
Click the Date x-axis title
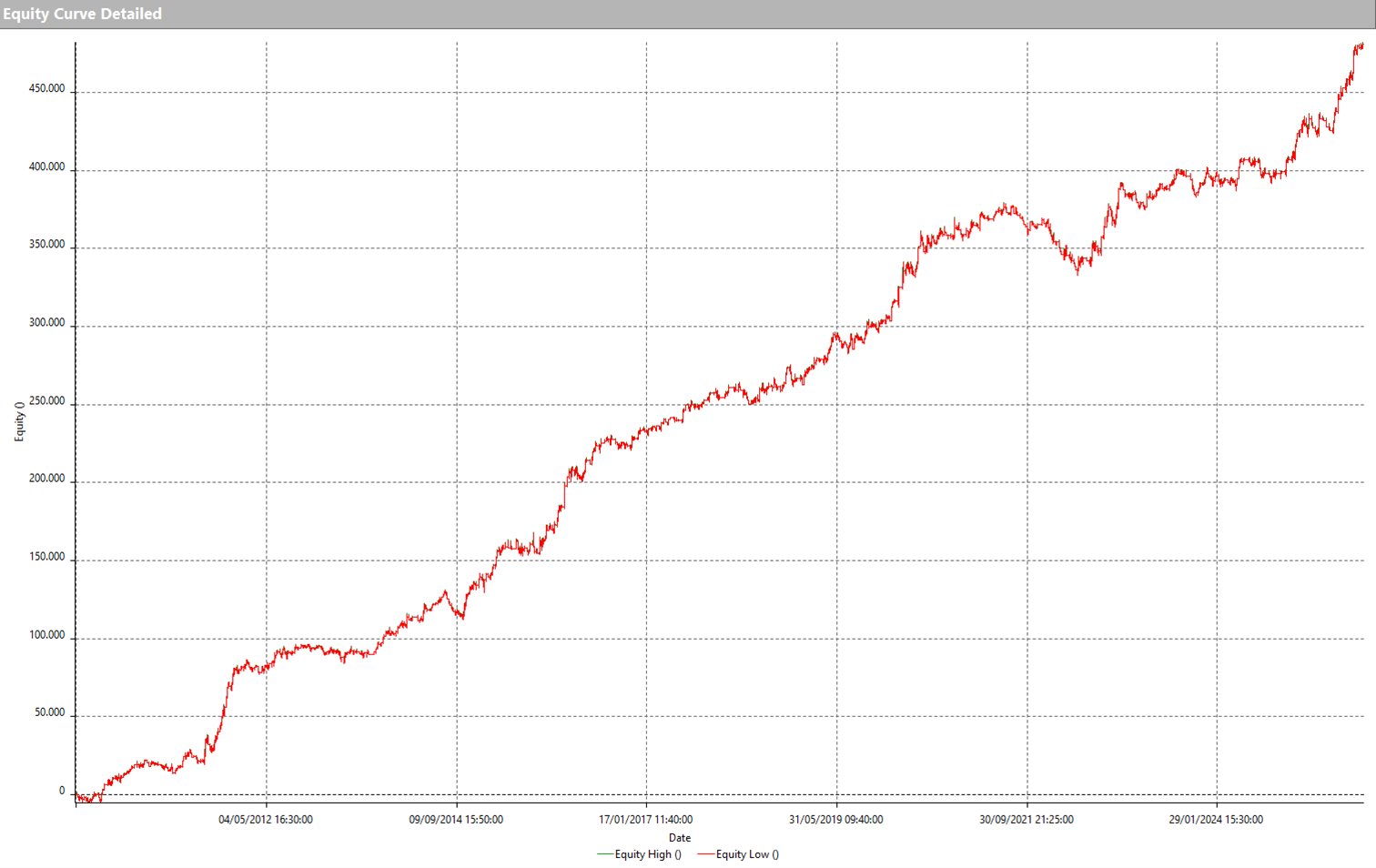(x=679, y=838)
